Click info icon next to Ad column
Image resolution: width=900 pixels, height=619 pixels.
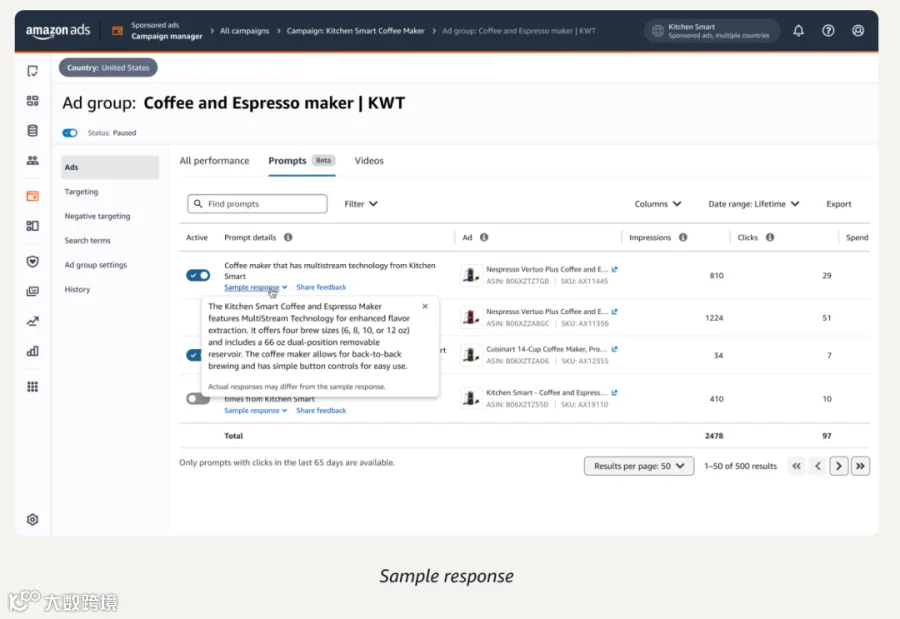point(484,238)
